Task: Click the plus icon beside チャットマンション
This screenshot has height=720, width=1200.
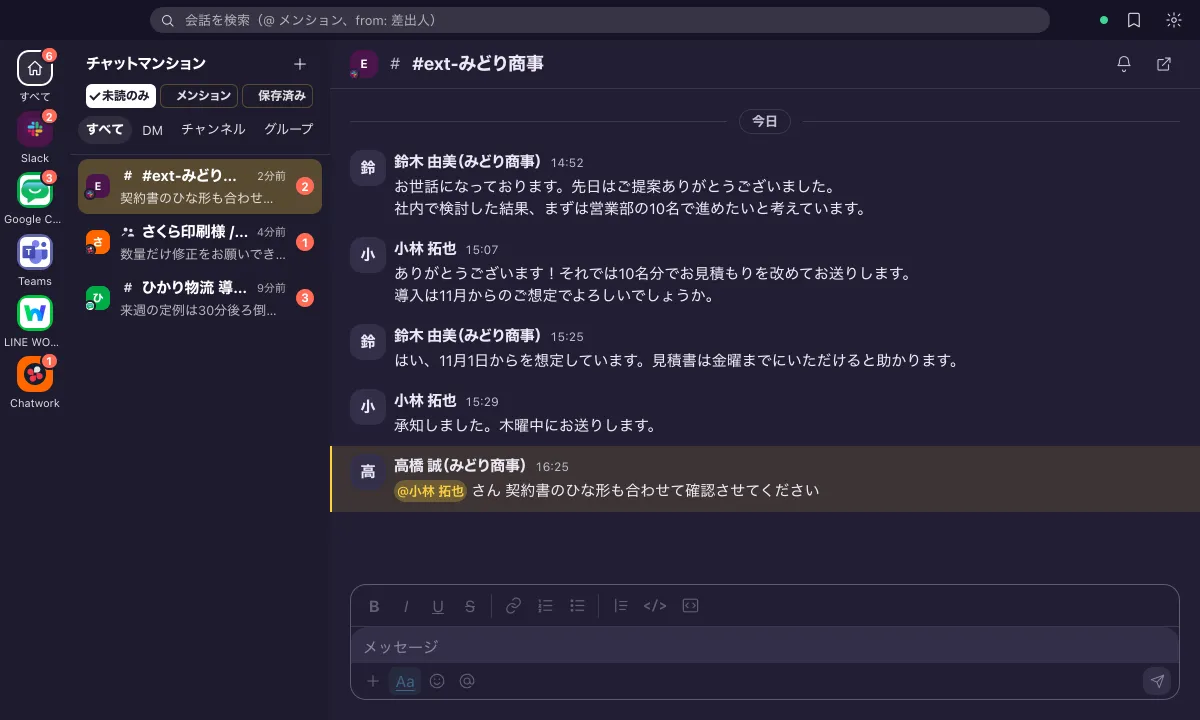Action: click(x=300, y=64)
